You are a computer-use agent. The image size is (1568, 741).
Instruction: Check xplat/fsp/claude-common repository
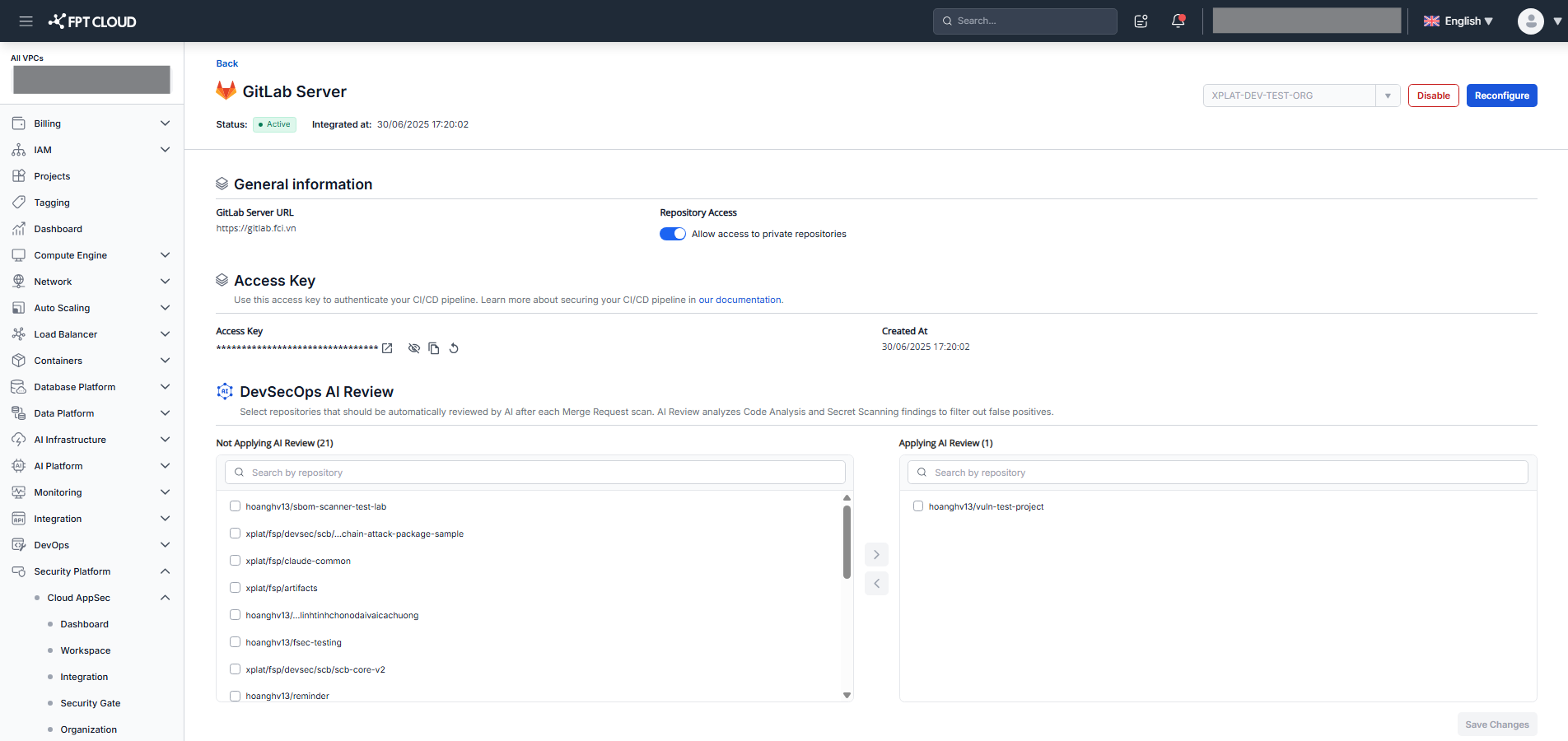coord(235,561)
